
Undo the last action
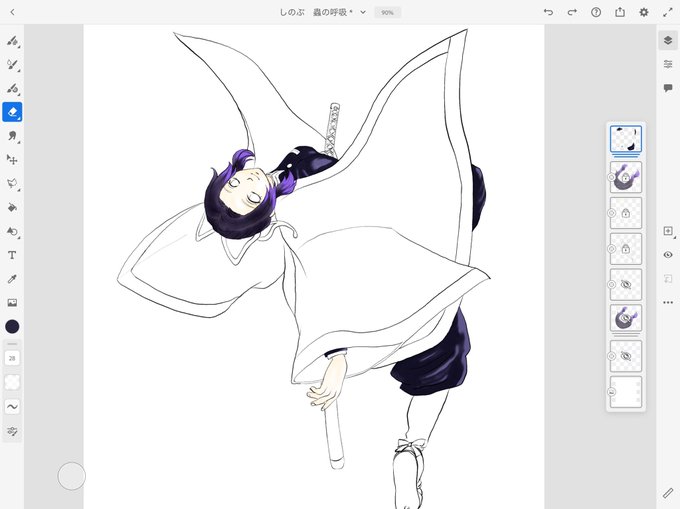[548, 12]
